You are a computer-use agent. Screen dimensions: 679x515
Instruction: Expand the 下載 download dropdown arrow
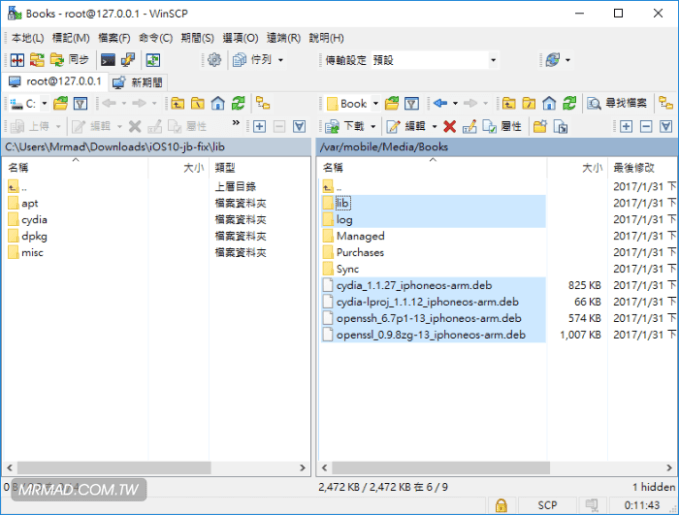[x=373, y=126]
